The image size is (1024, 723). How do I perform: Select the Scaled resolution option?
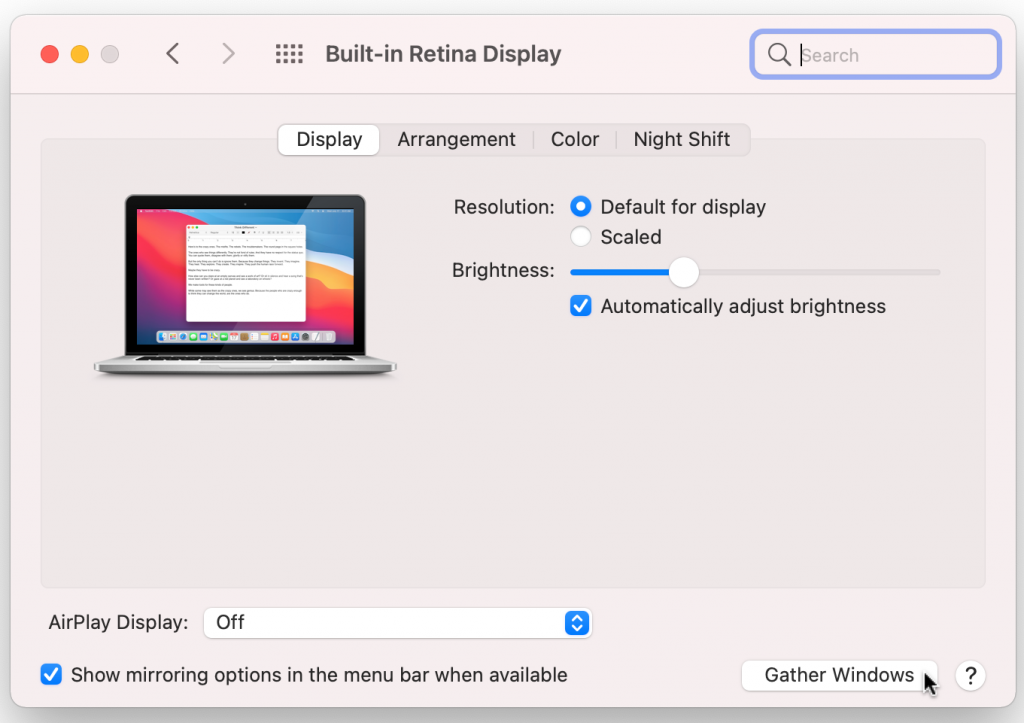[x=580, y=237]
